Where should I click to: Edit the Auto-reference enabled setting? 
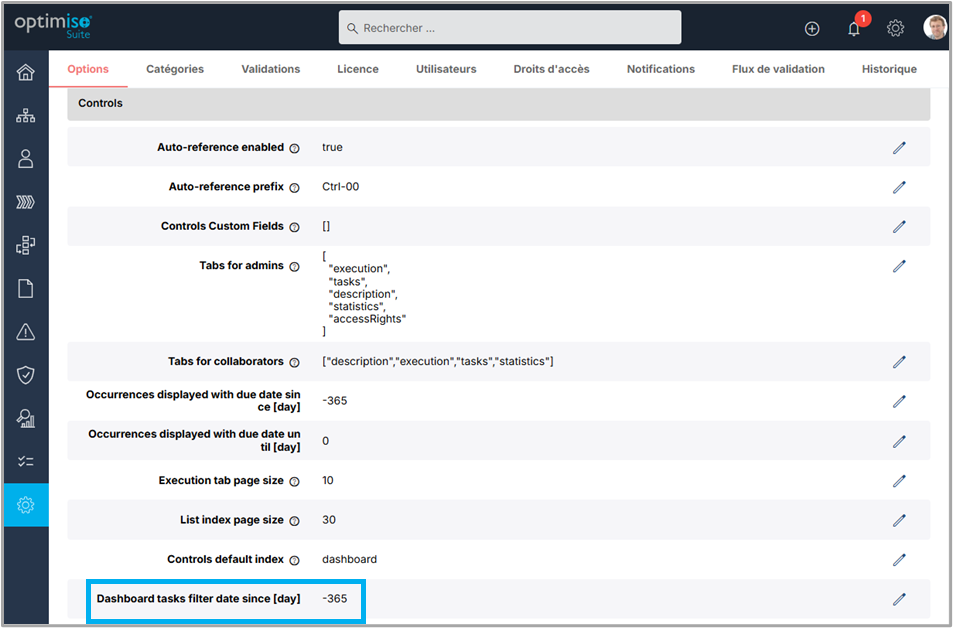pos(899,147)
